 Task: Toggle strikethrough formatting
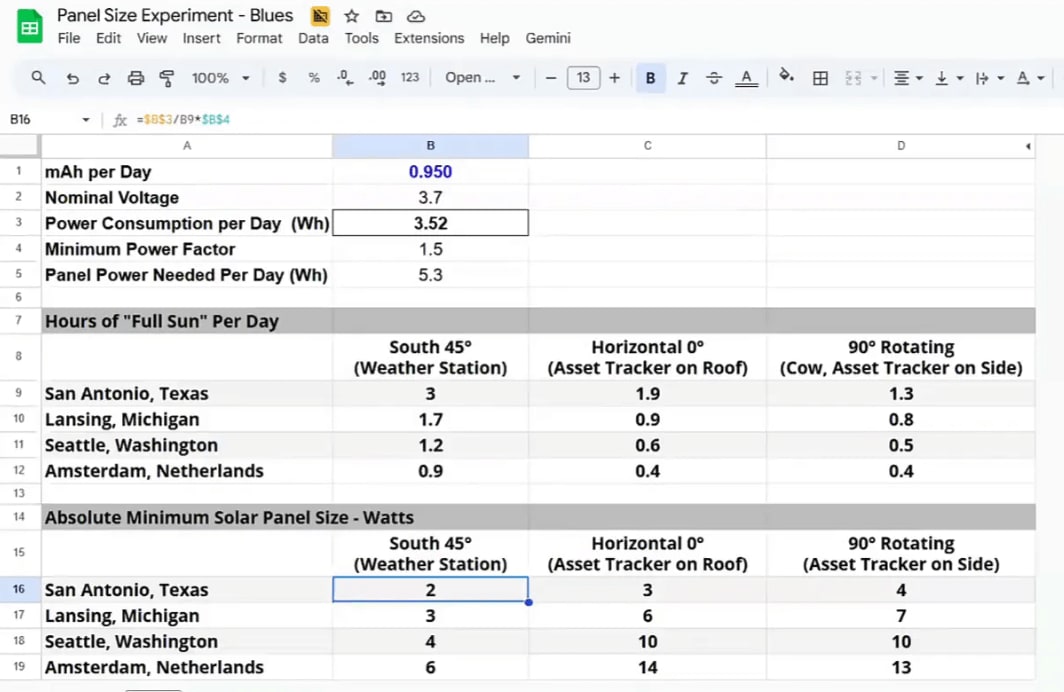pyautogui.click(x=713, y=77)
